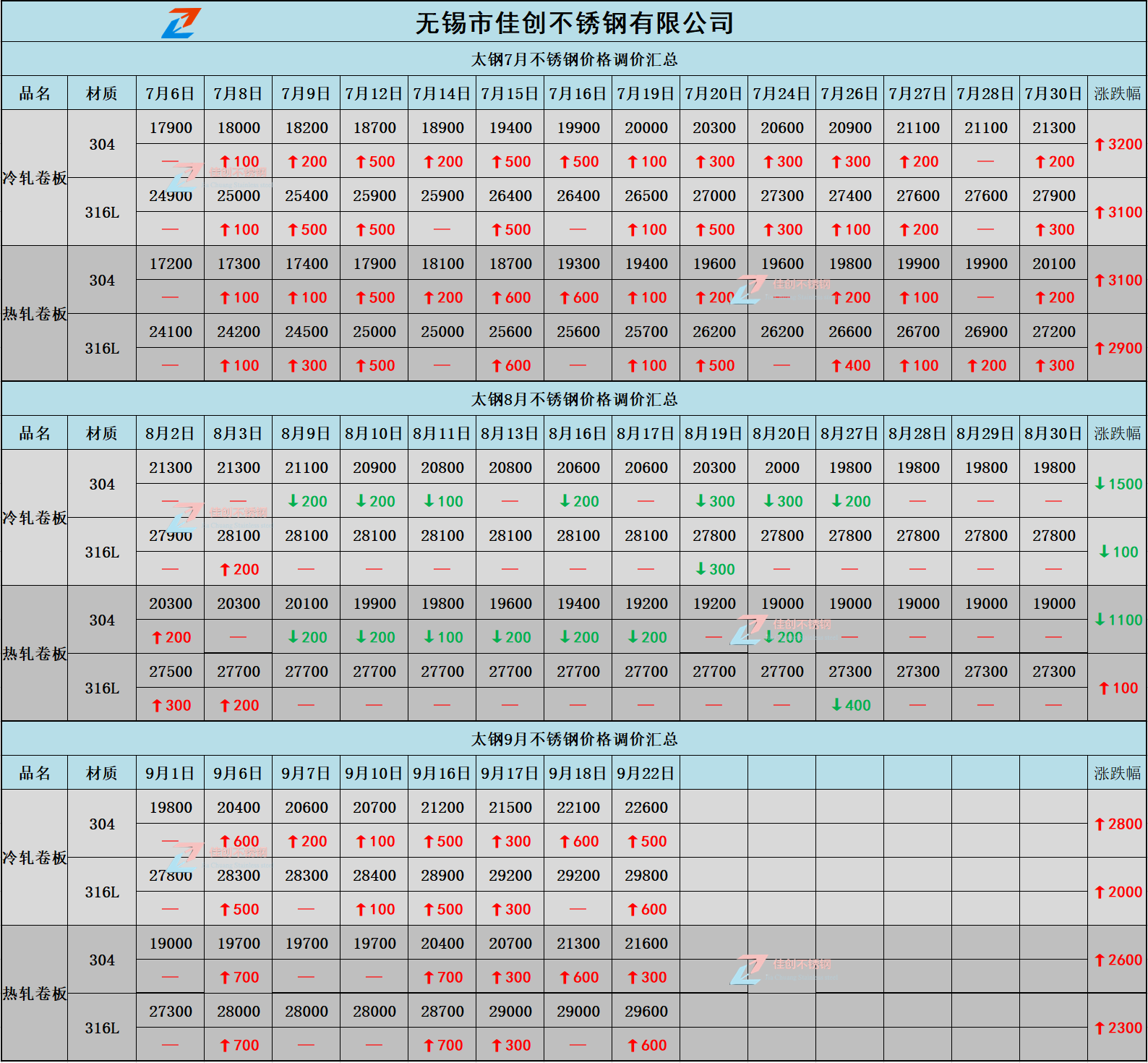Click the 8月2日 date header
1148x1063 pixels.
[x=171, y=433]
